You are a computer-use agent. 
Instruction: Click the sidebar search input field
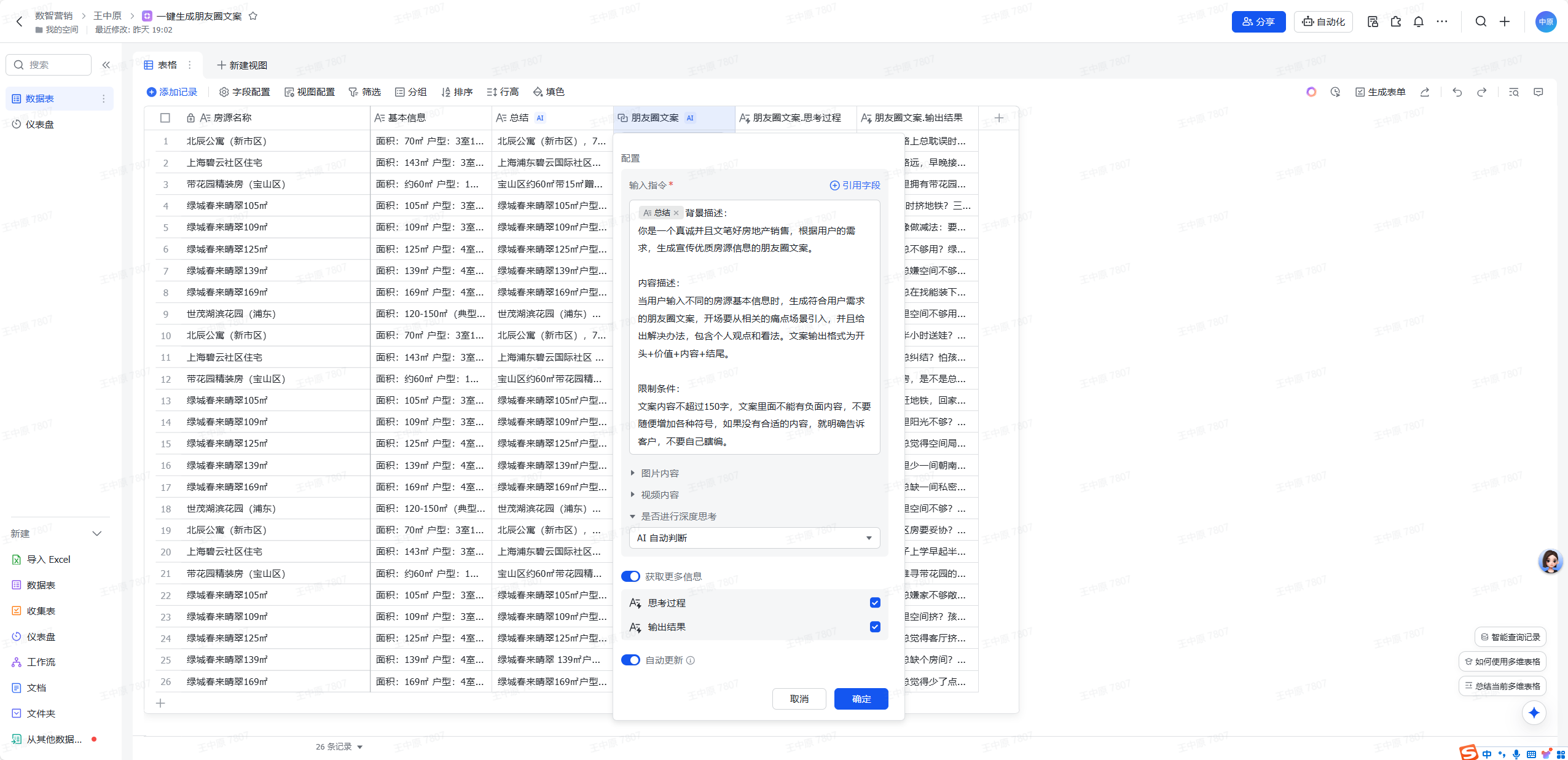49,65
